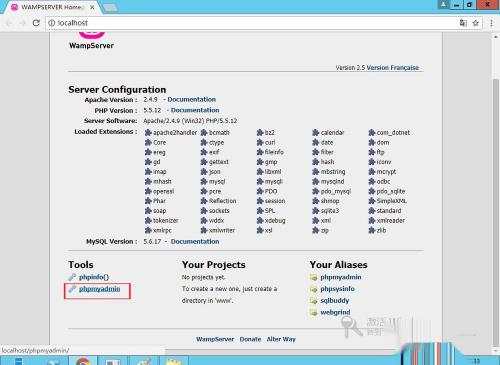Open the webgrind alias

coord(335,312)
